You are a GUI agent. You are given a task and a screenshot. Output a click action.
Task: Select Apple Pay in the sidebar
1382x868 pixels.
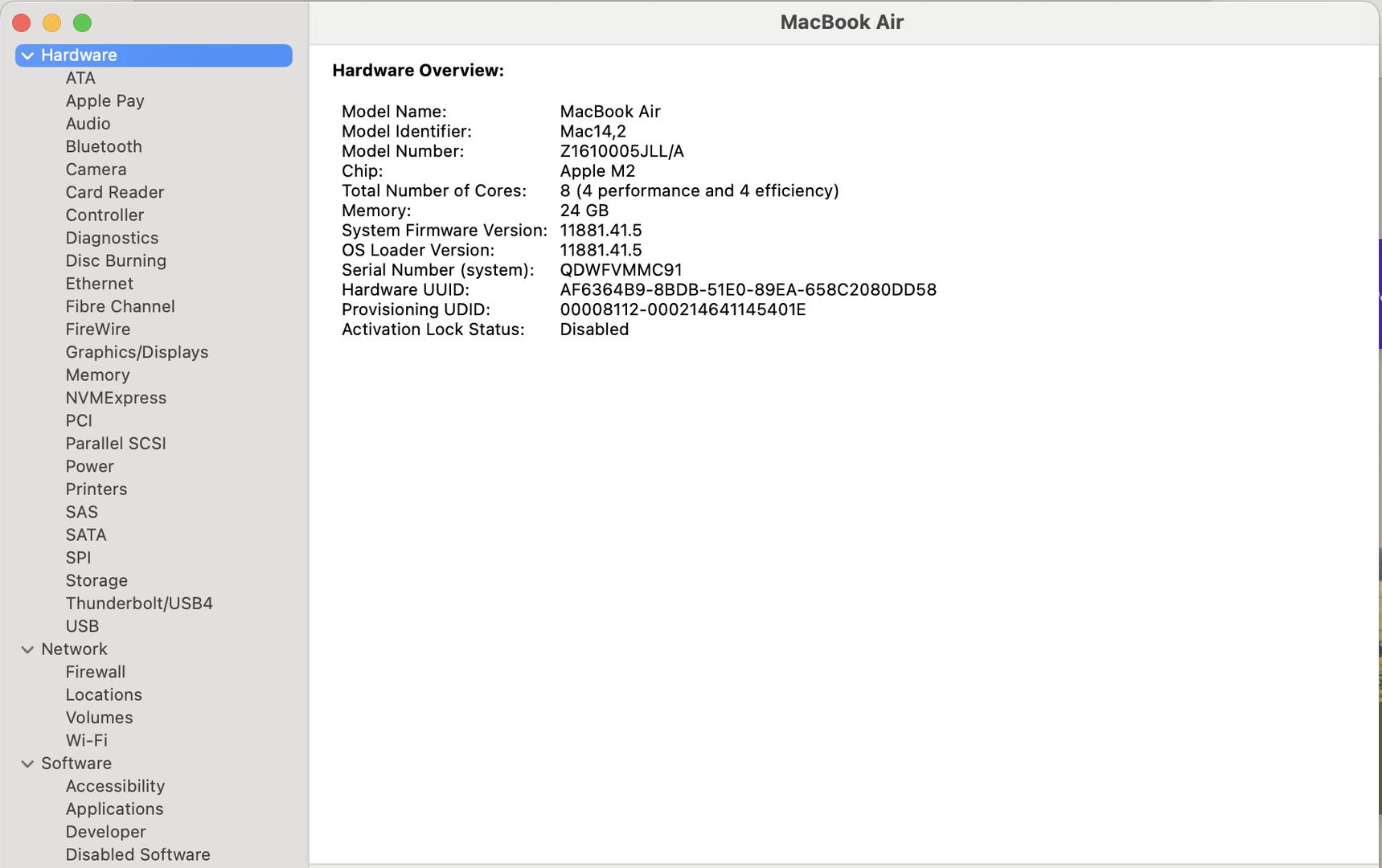105,100
